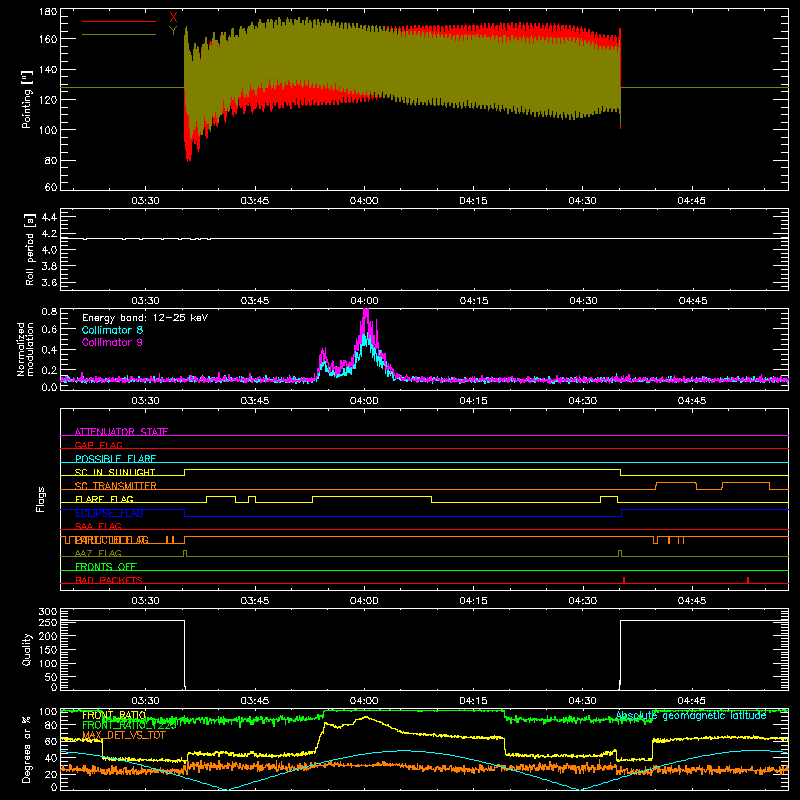Click the orange MAX_DET_VS_TOT legend label

123,735
